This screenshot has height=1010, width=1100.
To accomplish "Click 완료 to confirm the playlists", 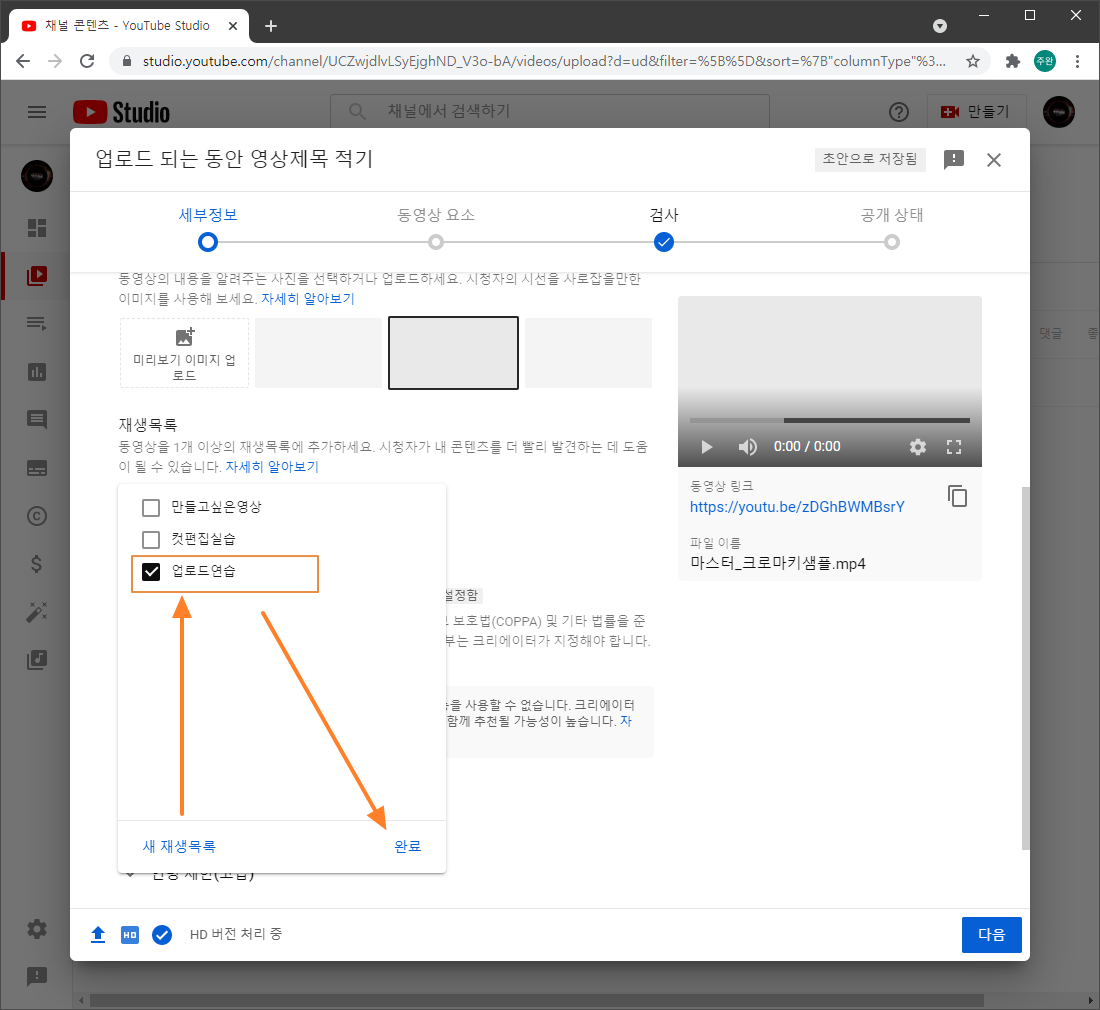I will point(408,847).
